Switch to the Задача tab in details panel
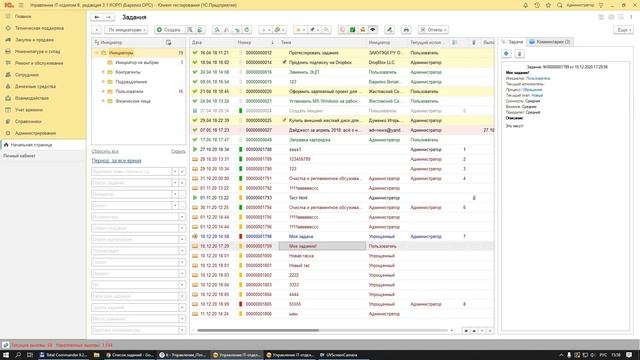This screenshot has height=360, width=640. [513, 42]
